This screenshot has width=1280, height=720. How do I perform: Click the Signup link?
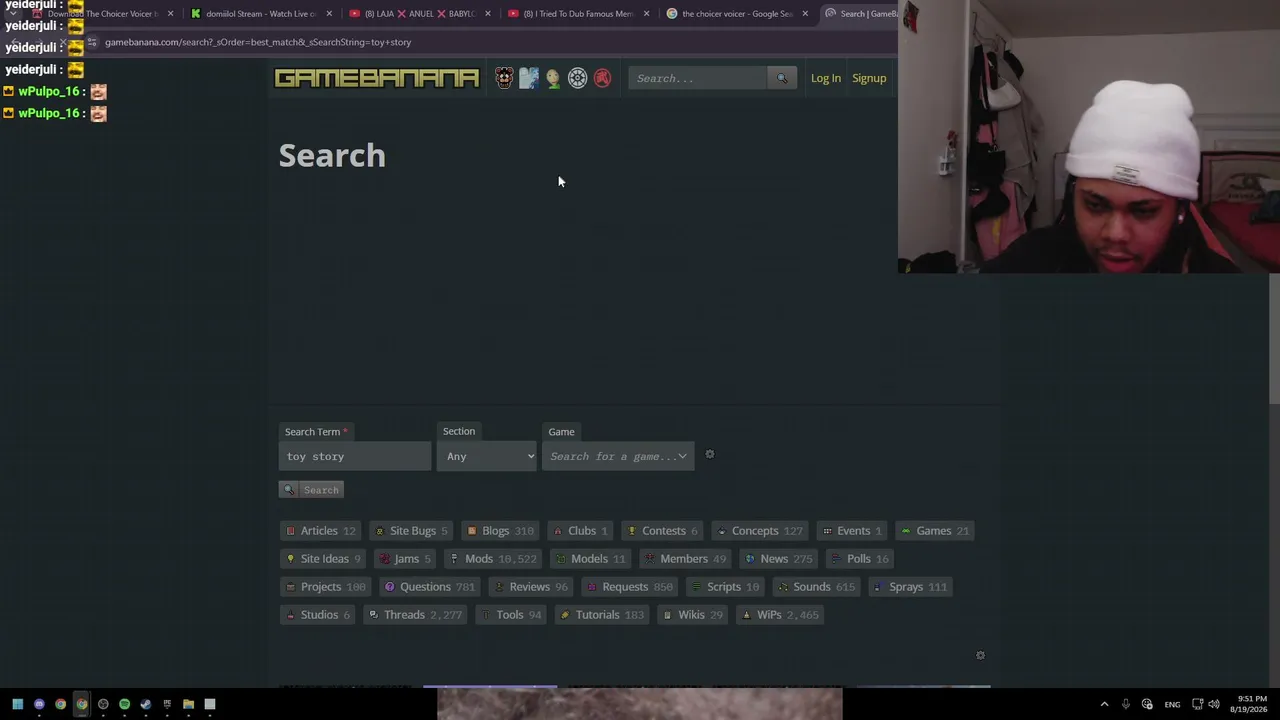pos(869,78)
